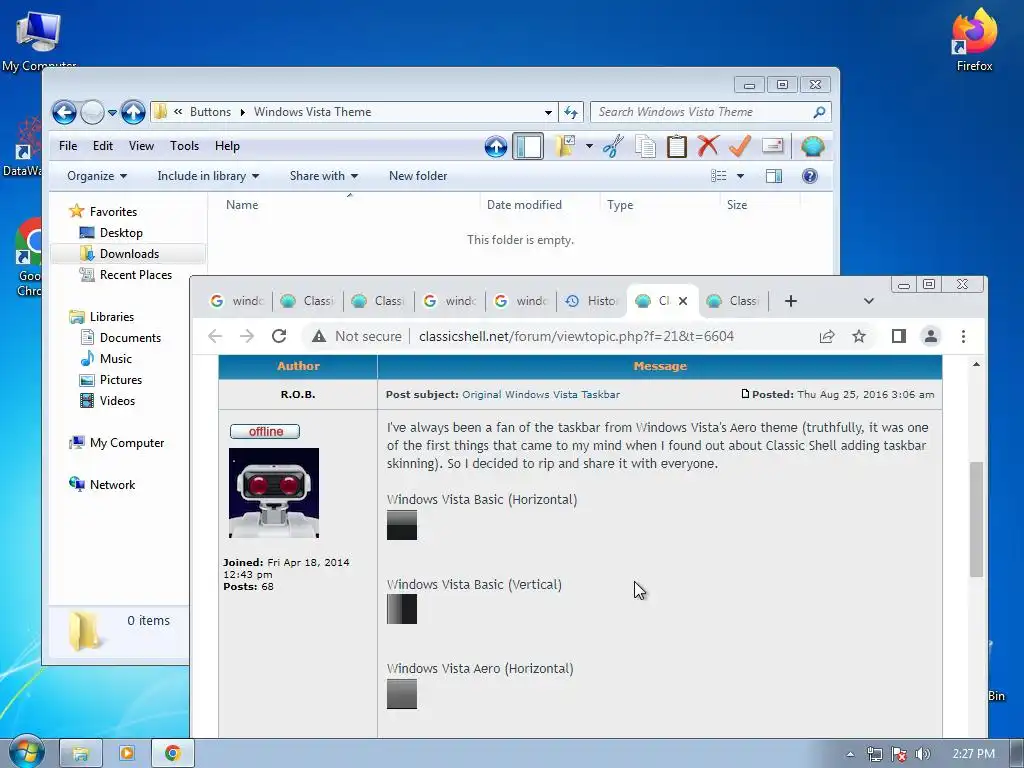Click the Up arrow beside Explorer's address bar
Viewport: 1024px width, 768px height.
[x=133, y=112]
